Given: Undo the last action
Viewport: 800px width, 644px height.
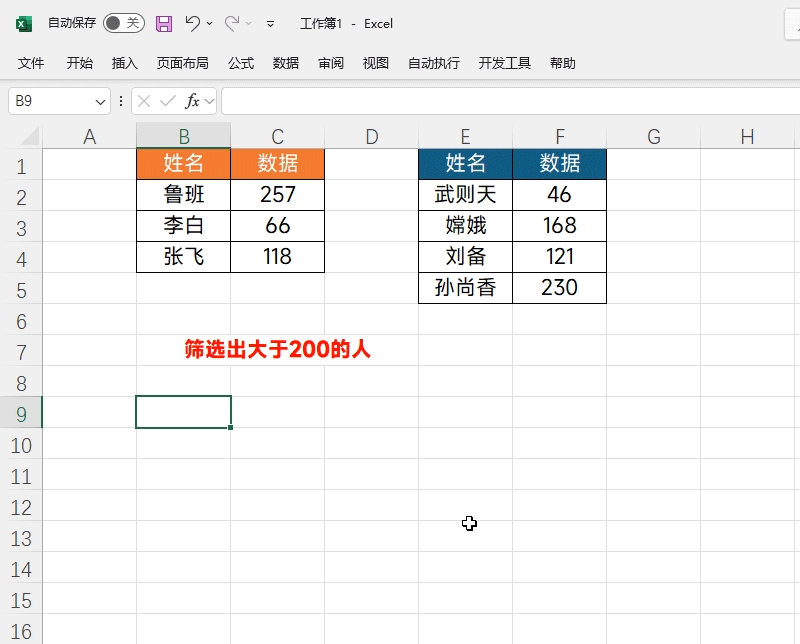Looking at the screenshot, I should [x=193, y=23].
